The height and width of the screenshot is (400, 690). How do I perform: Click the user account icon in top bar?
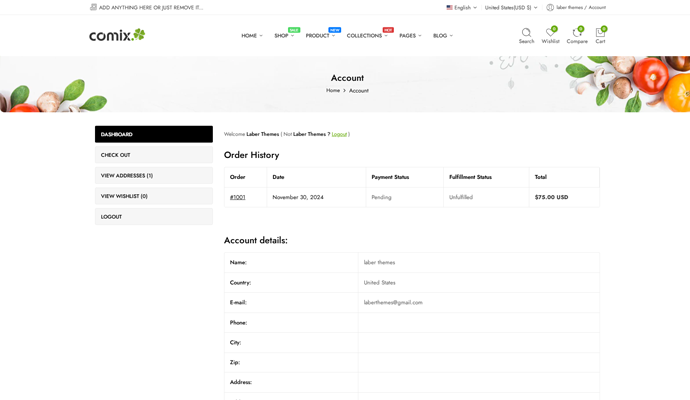(x=550, y=7)
